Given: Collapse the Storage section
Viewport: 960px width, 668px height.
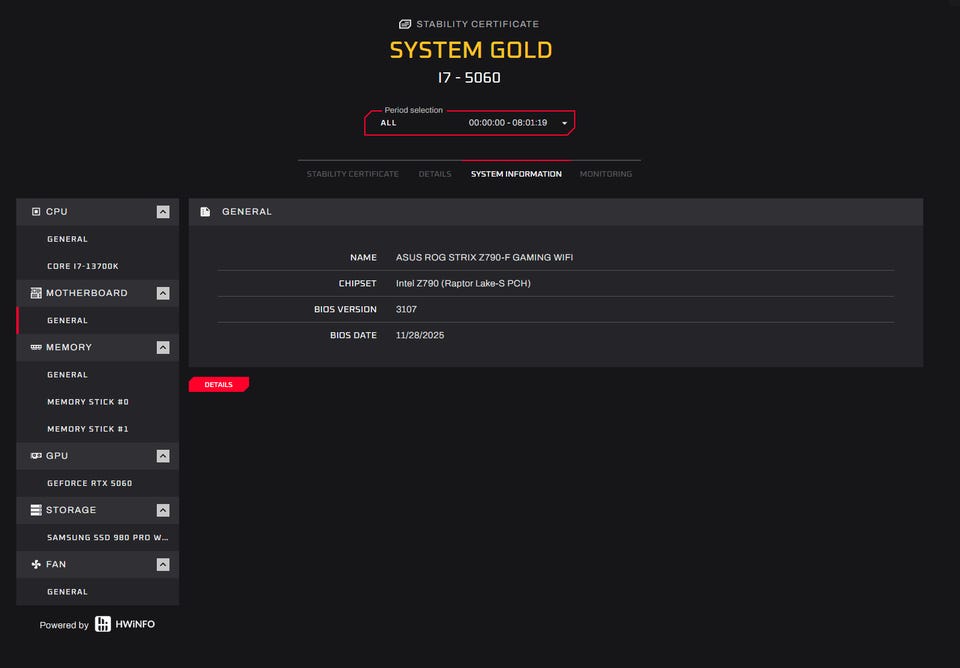Looking at the screenshot, I should pyautogui.click(x=163, y=510).
